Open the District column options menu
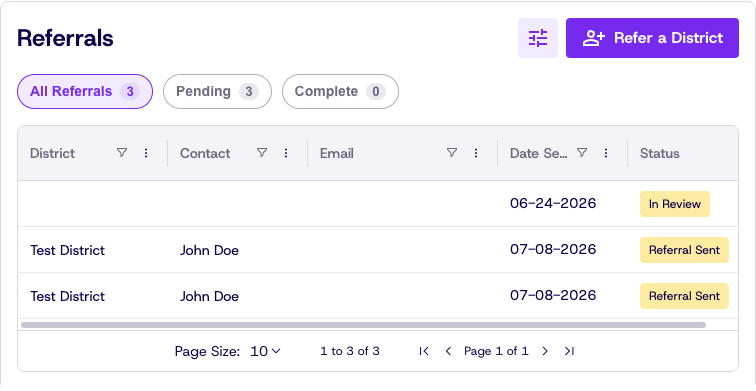The height and width of the screenshot is (391, 756). (146, 153)
